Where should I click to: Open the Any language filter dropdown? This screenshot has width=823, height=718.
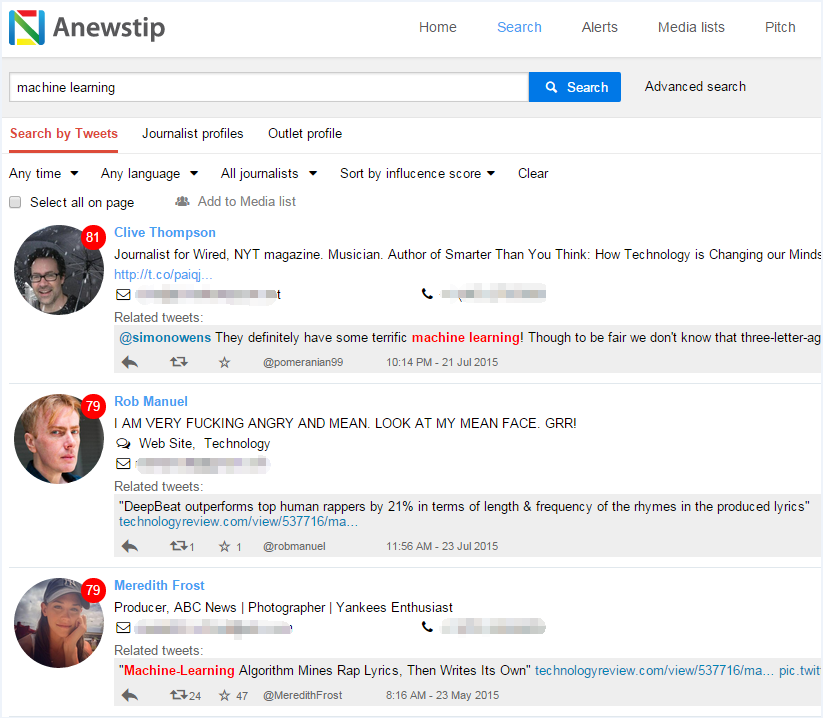(150, 174)
